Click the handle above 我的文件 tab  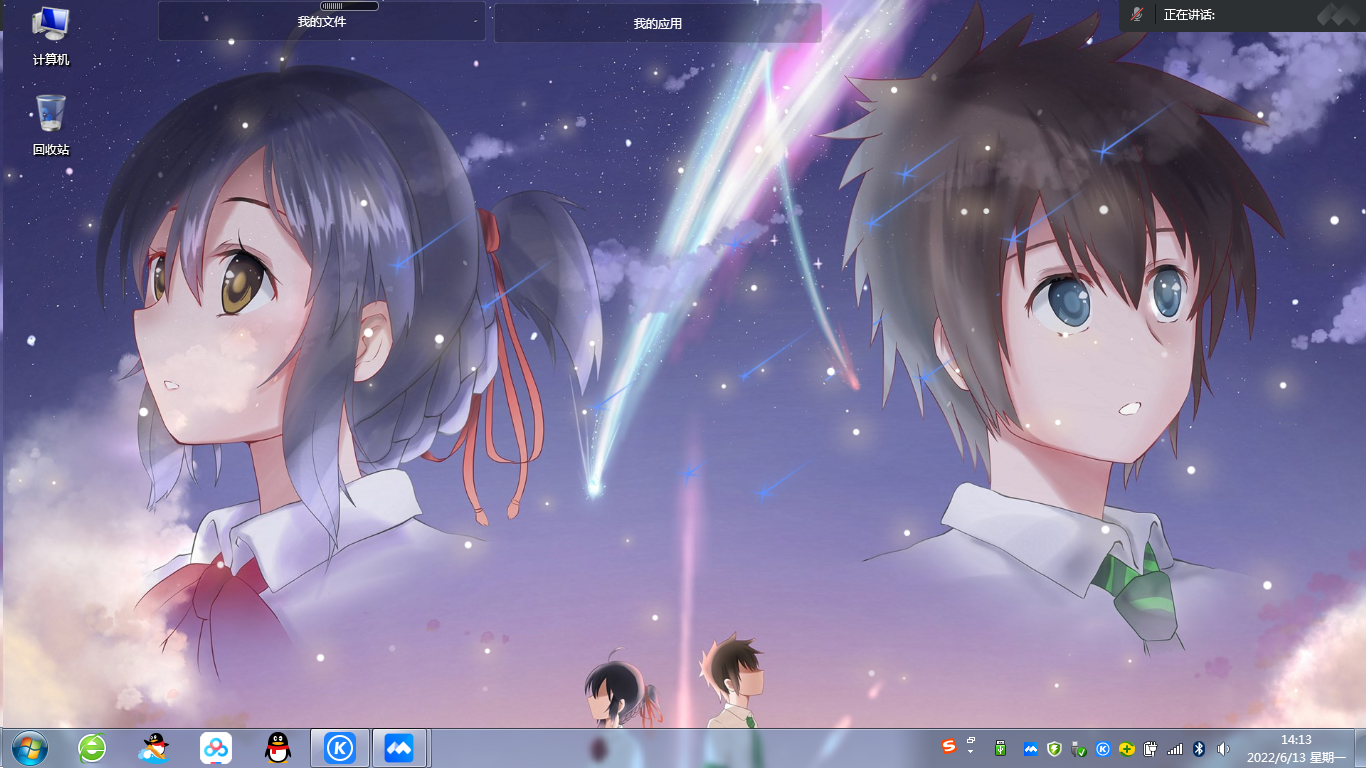tap(349, 6)
